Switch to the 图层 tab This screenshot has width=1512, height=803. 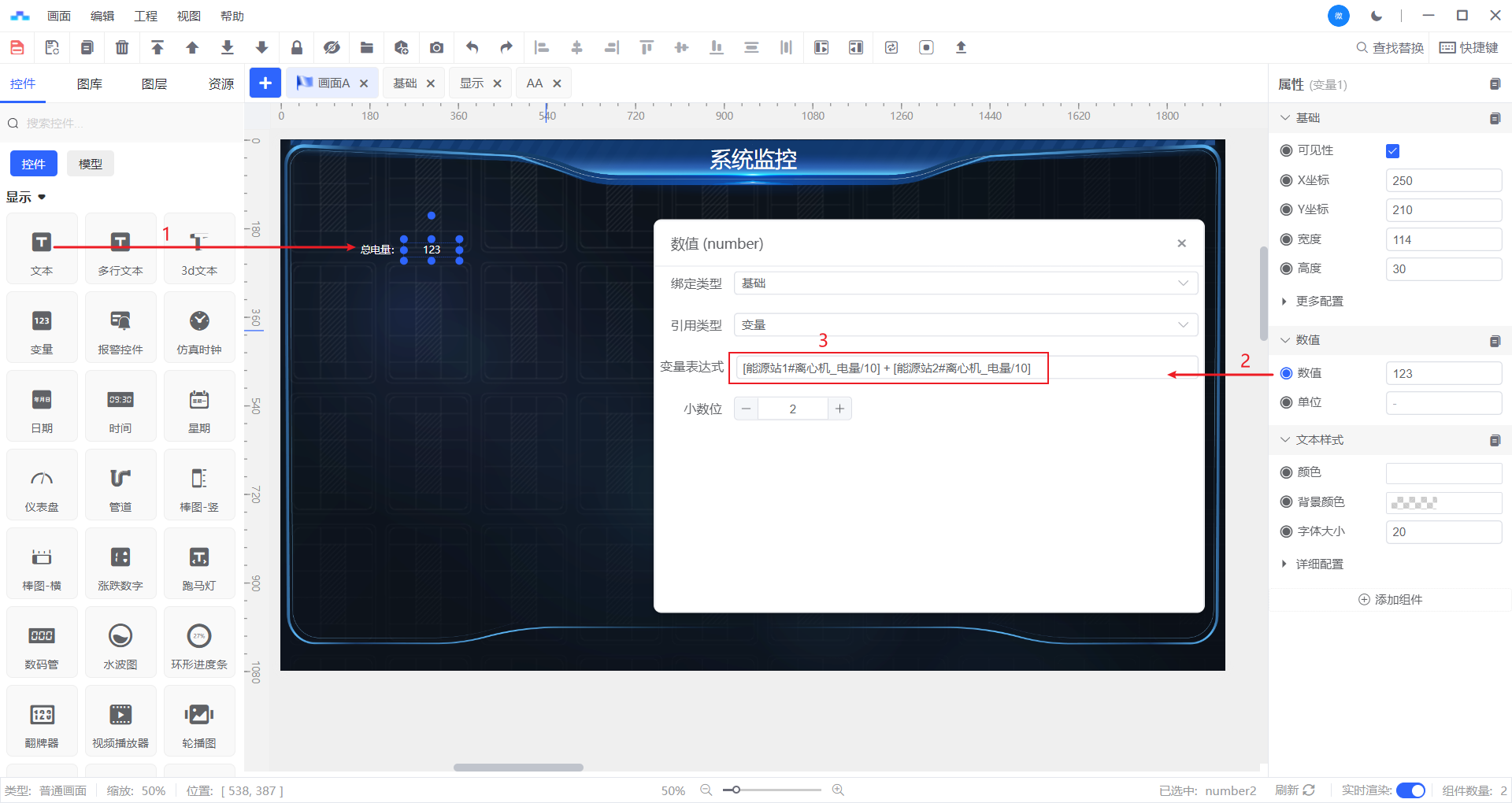(x=154, y=84)
